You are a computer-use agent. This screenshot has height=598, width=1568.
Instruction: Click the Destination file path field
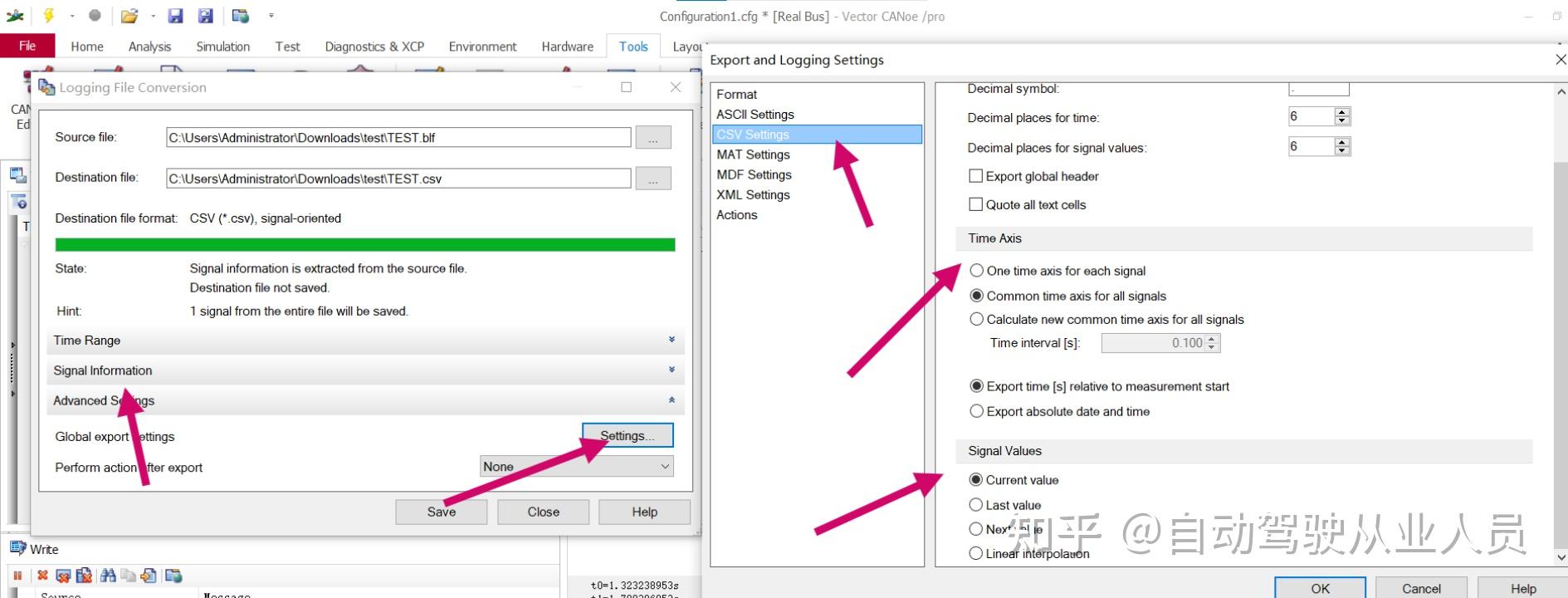pyautogui.click(x=398, y=179)
